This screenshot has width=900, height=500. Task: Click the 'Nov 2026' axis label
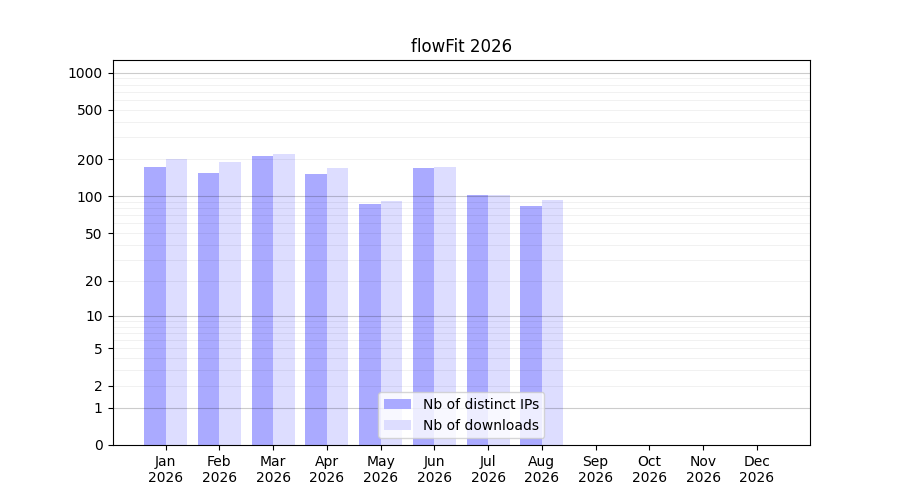pyautogui.click(x=703, y=469)
